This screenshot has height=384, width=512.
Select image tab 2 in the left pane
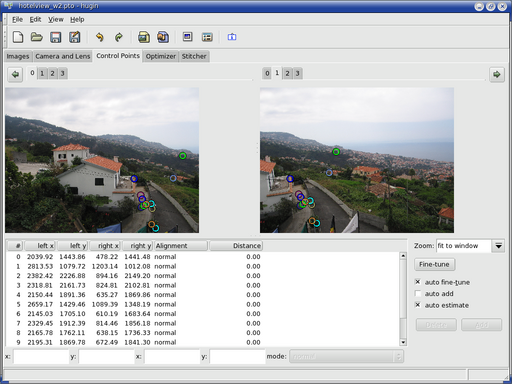[52, 73]
